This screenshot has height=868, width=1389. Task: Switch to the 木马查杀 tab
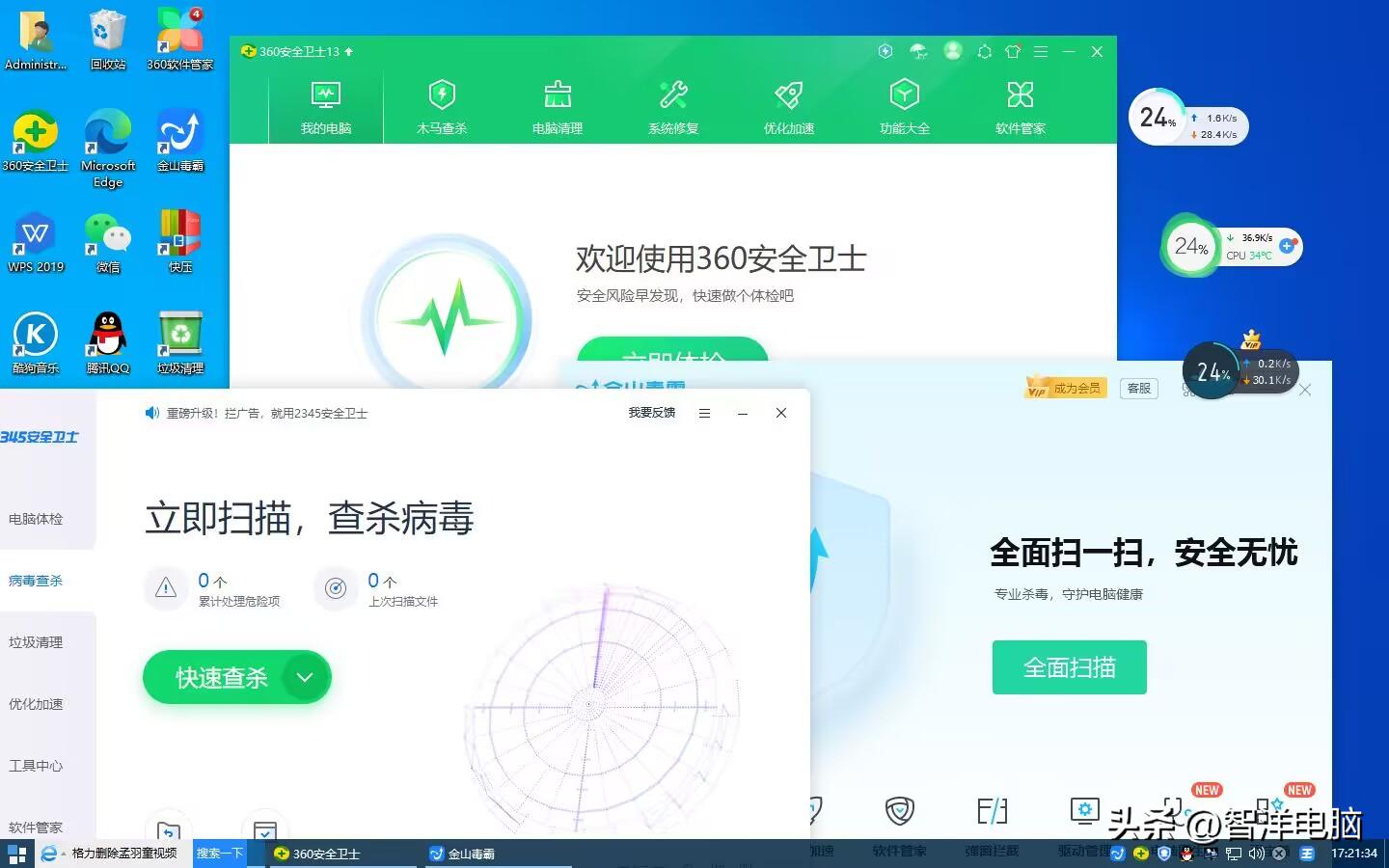(441, 106)
